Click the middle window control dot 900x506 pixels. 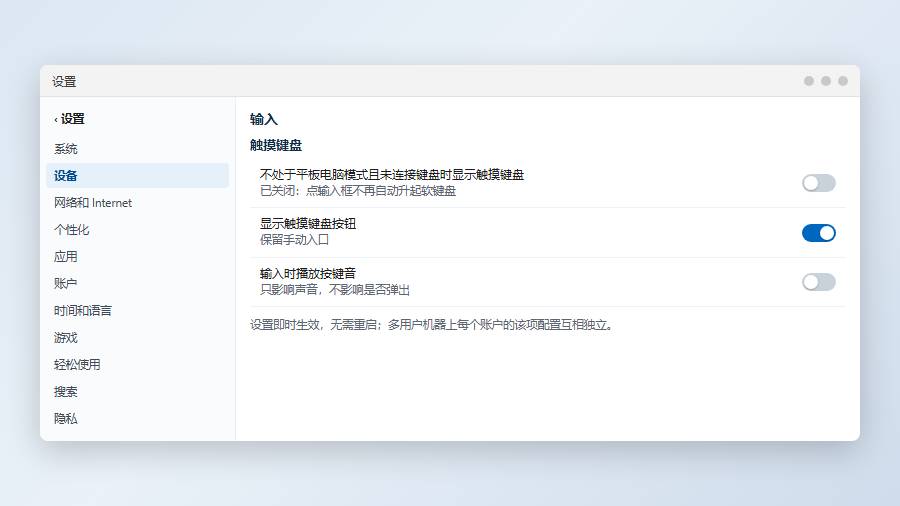pos(825,81)
